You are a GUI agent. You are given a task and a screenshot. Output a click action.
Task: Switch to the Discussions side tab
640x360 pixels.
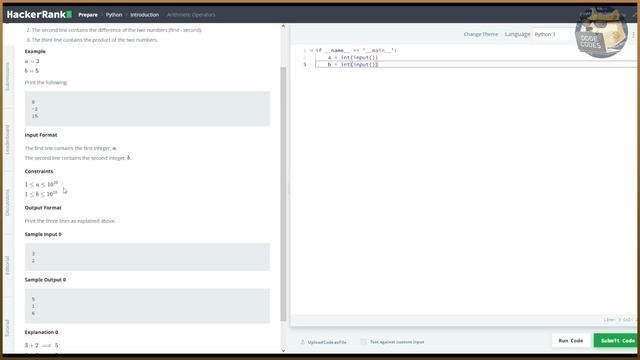tap(7, 202)
